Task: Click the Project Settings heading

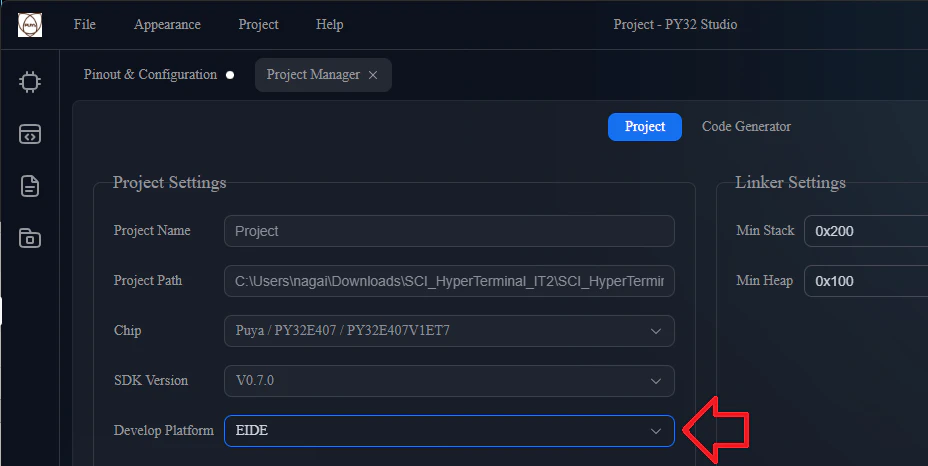Action: [x=170, y=182]
